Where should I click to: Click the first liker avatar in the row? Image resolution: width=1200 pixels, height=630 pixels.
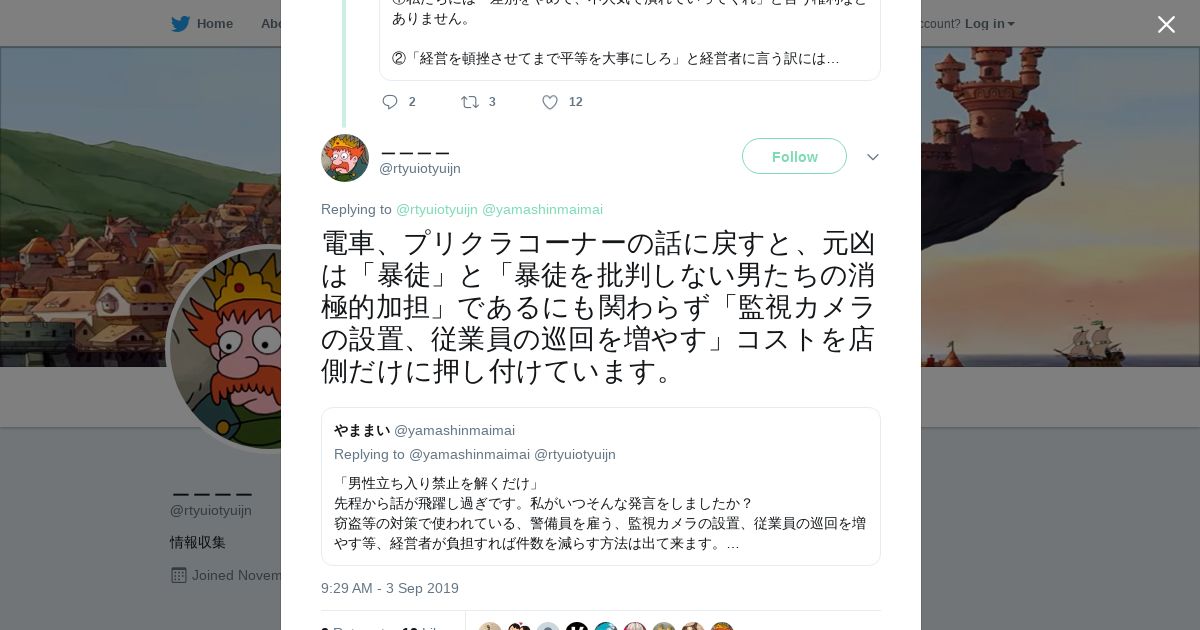pyautogui.click(x=490, y=627)
